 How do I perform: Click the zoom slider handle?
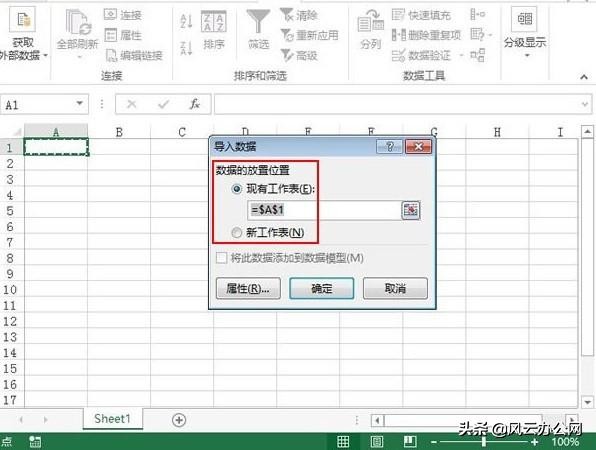click(483, 442)
